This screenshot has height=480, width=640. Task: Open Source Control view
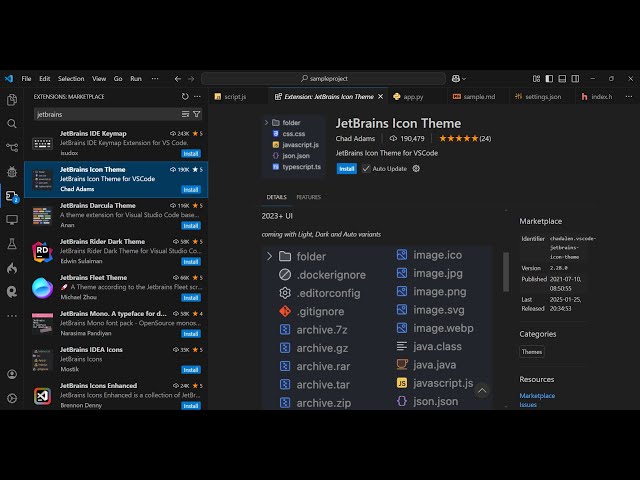pyautogui.click(x=12, y=148)
